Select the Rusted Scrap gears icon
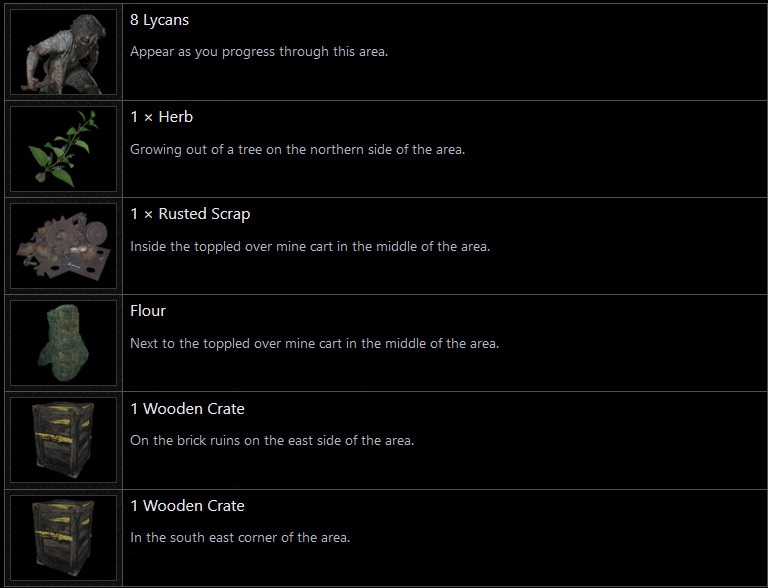The image size is (768, 588). pyautogui.click(x=62, y=246)
